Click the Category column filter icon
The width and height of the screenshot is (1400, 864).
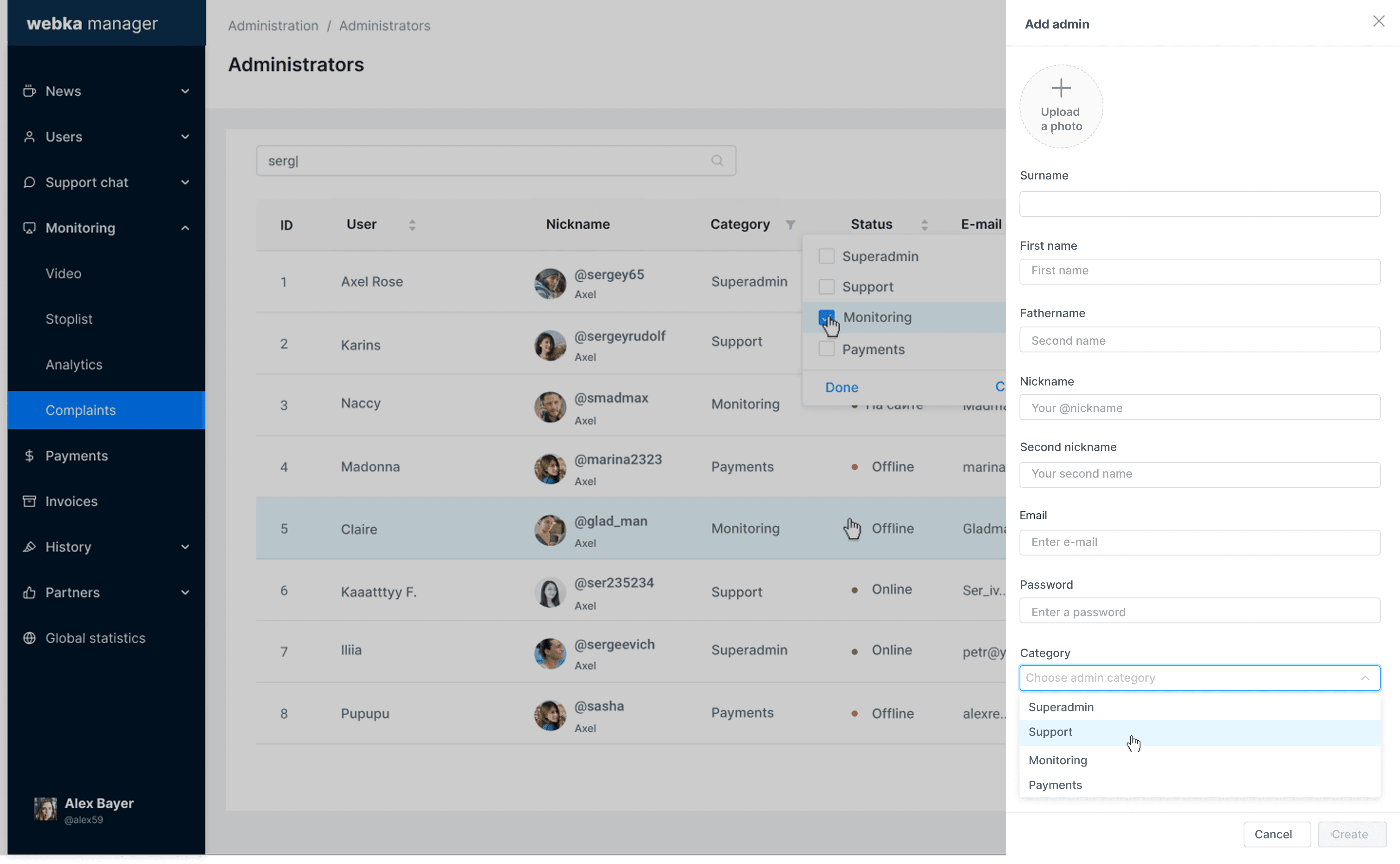tap(790, 225)
